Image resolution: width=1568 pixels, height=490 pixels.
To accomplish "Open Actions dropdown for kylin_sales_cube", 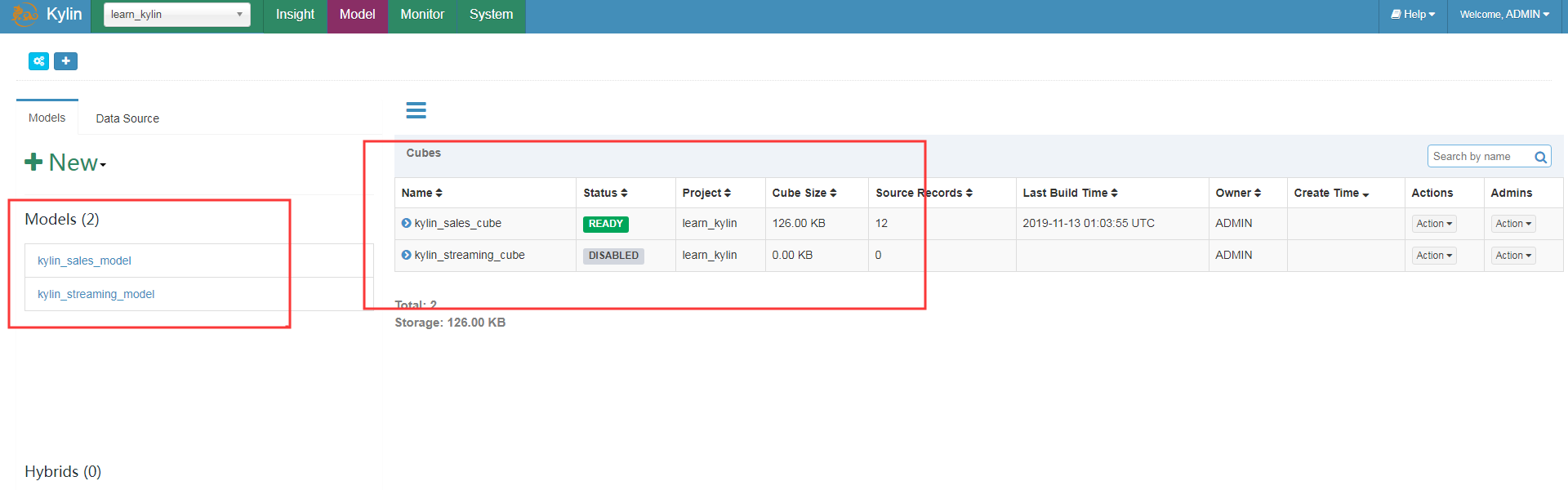I will point(1434,224).
